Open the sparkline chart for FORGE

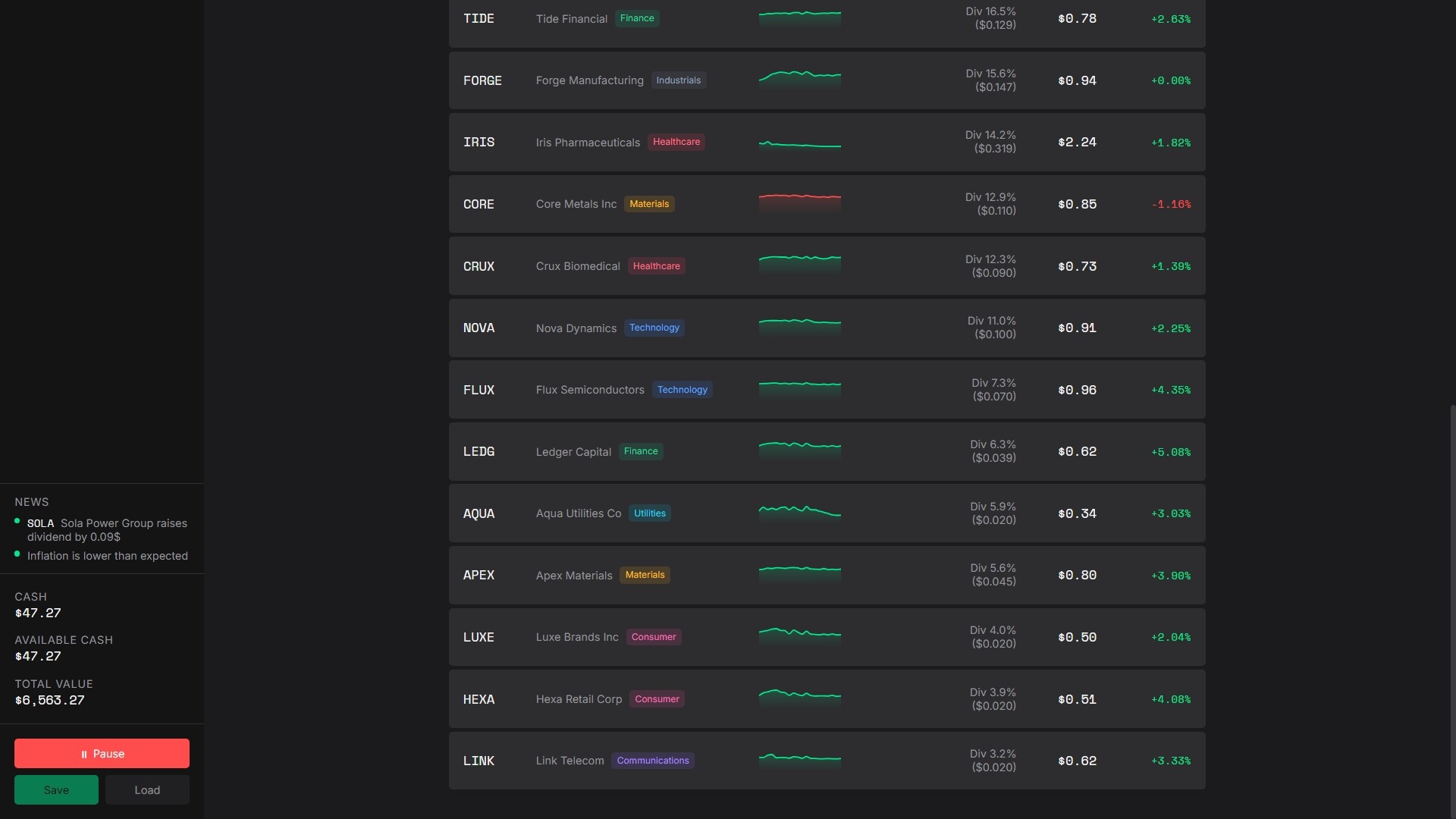tap(800, 79)
